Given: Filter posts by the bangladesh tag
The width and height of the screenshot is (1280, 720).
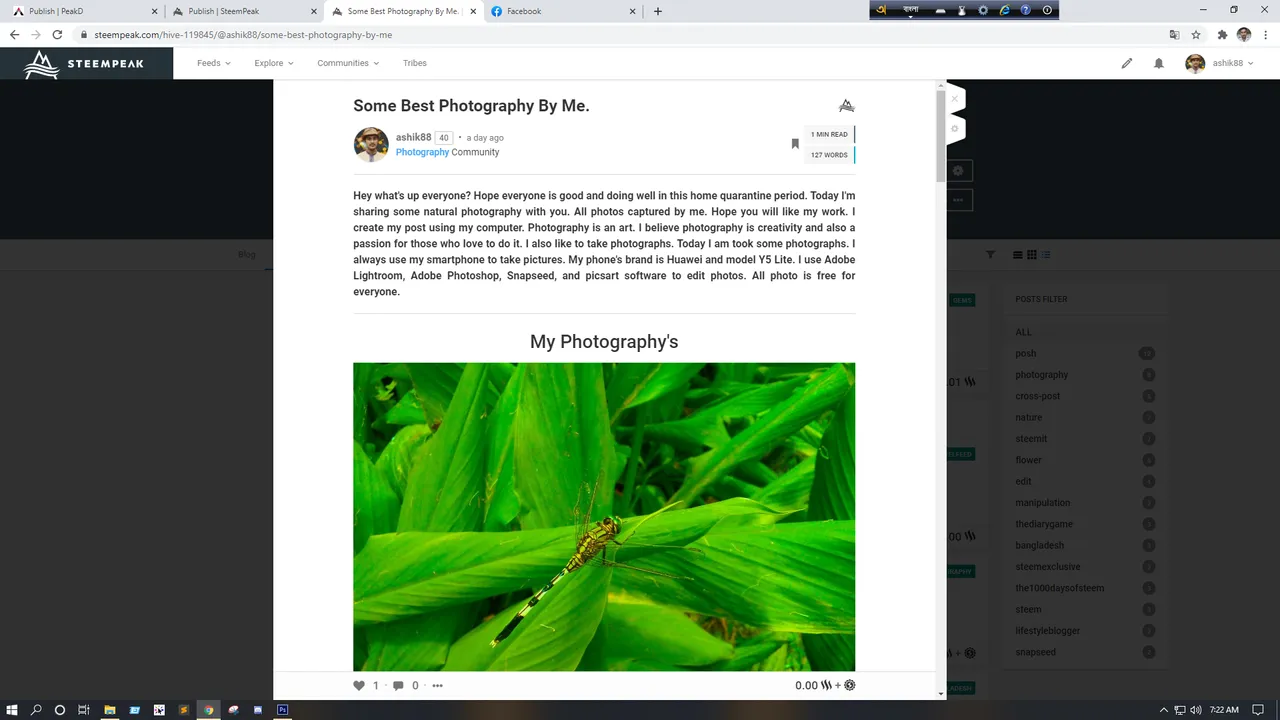Looking at the screenshot, I should click(x=1040, y=545).
